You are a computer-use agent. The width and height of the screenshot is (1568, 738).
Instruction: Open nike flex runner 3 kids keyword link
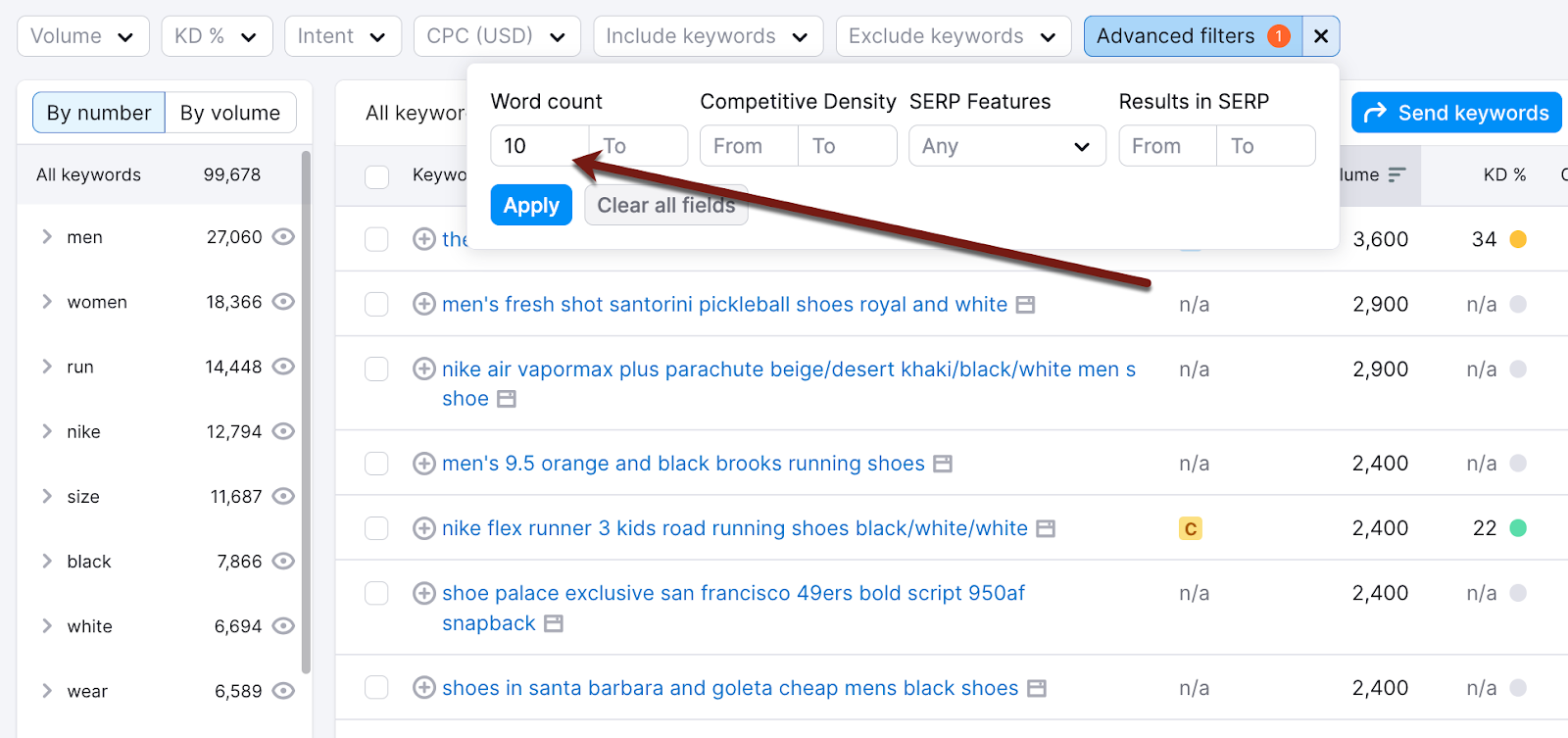point(735,528)
